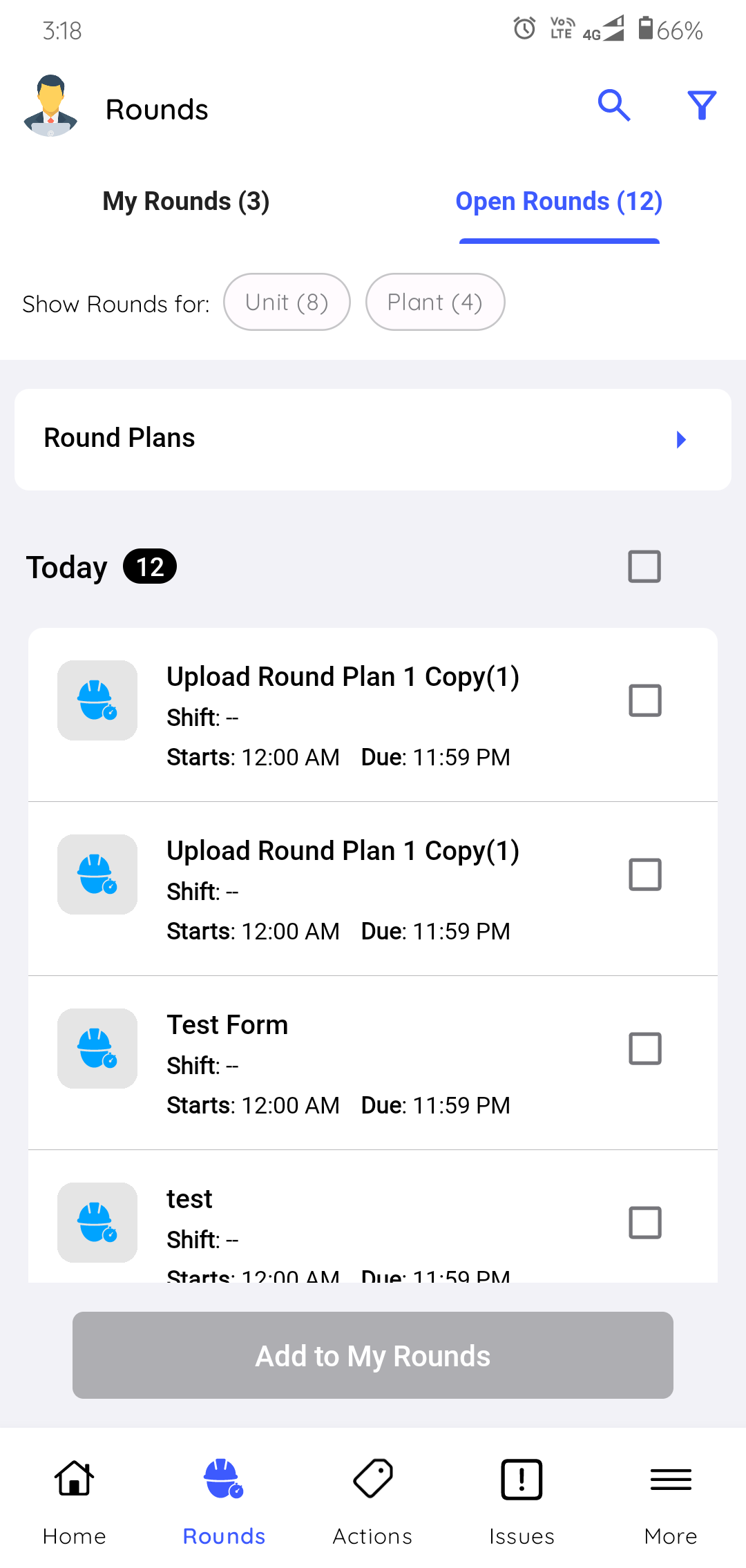Tap the alarm clock status bar icon
746x1568 pixels.
coord(524,28)
